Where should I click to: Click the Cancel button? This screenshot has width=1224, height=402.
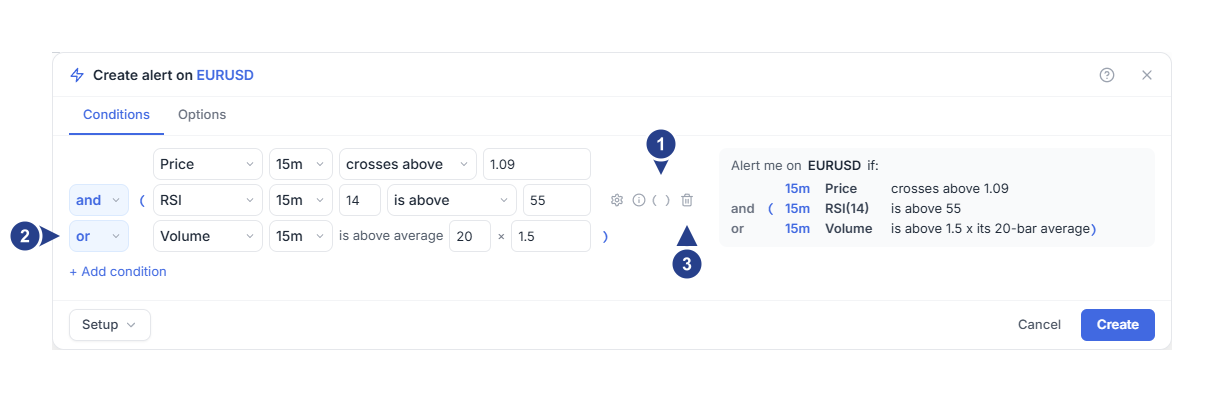click(x=1039, y=325)
